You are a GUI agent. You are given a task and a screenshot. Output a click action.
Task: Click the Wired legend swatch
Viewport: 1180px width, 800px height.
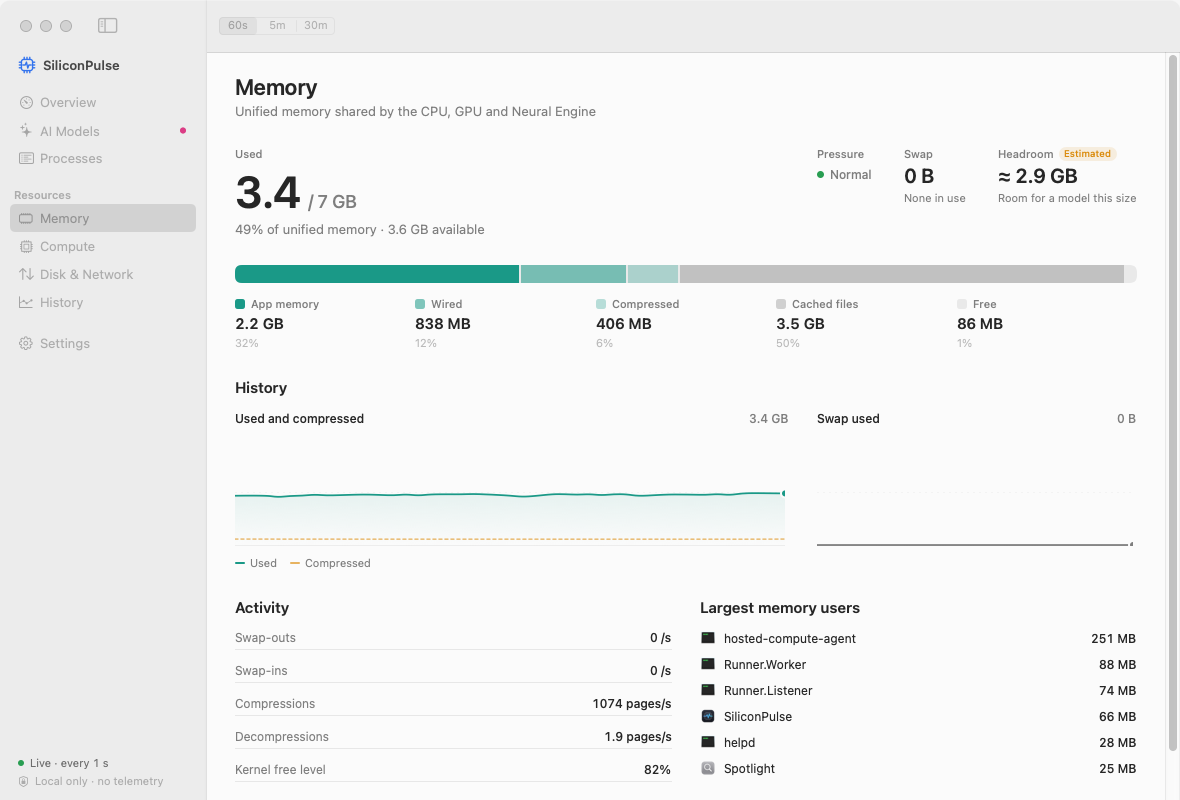point(420,304)
